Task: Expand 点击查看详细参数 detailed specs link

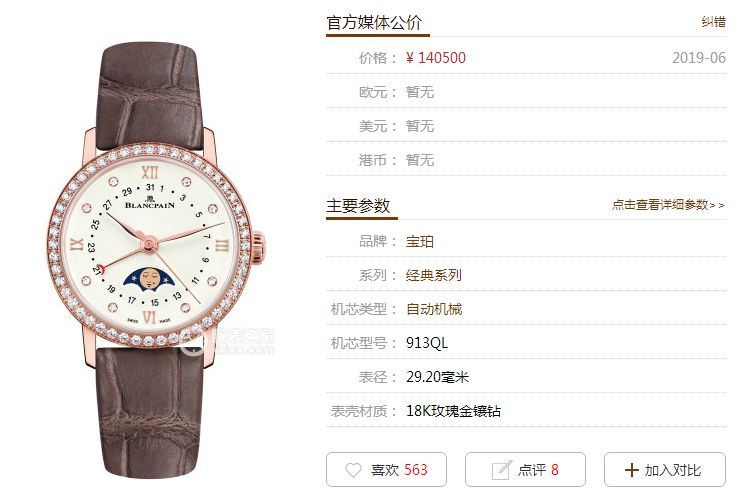Action: point(668,205)
